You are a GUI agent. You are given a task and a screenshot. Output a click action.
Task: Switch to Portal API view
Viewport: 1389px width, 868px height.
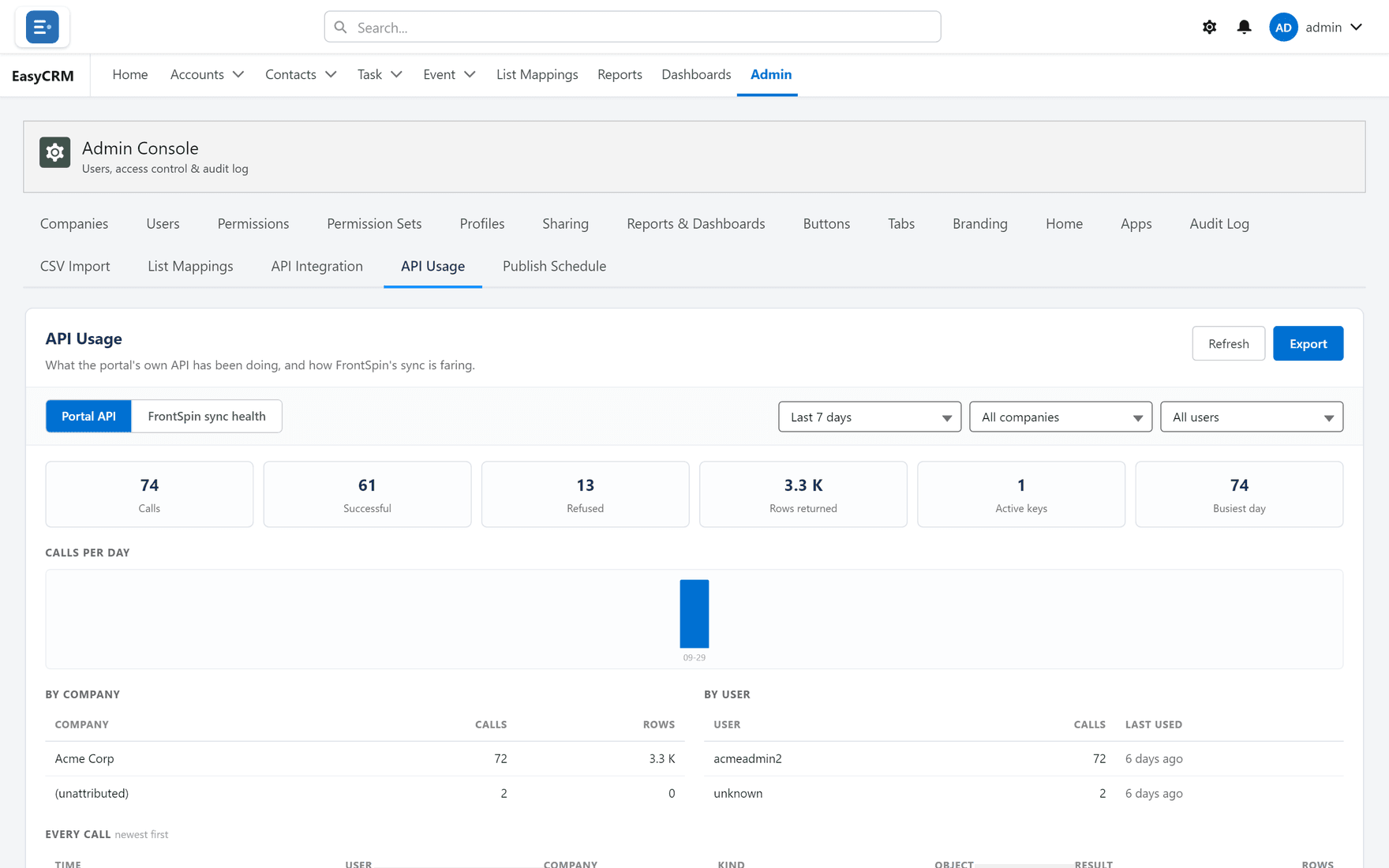(88, 416)
